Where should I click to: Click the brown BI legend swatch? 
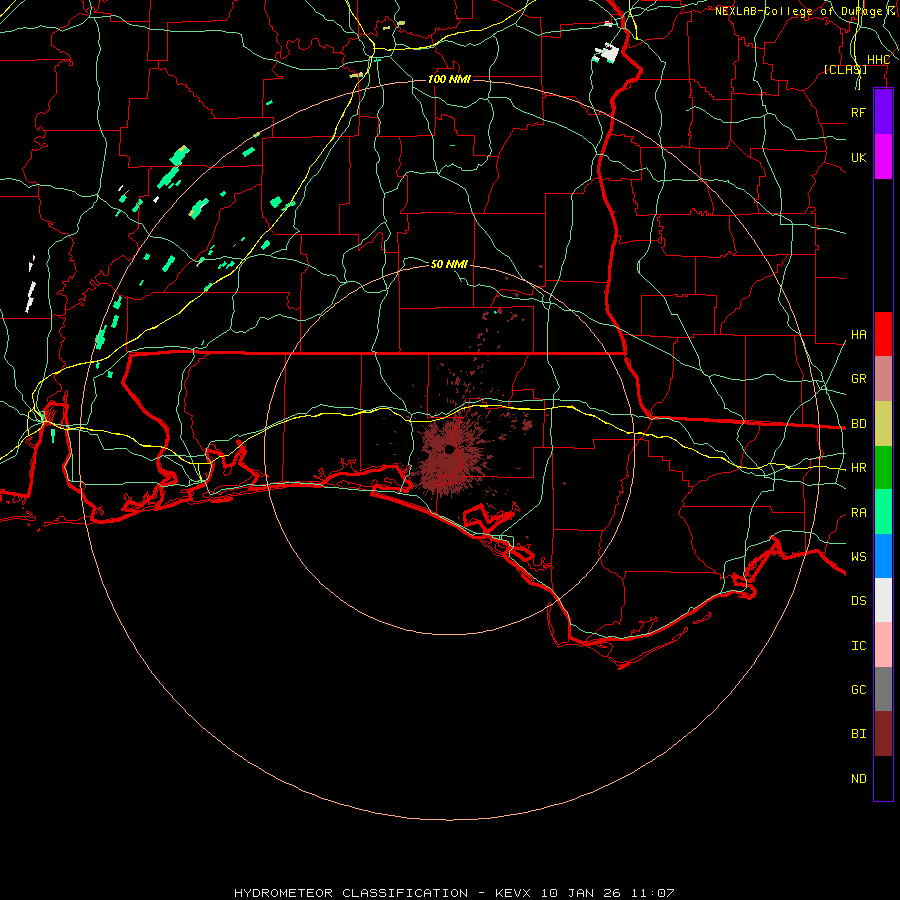tap(883, 734)
